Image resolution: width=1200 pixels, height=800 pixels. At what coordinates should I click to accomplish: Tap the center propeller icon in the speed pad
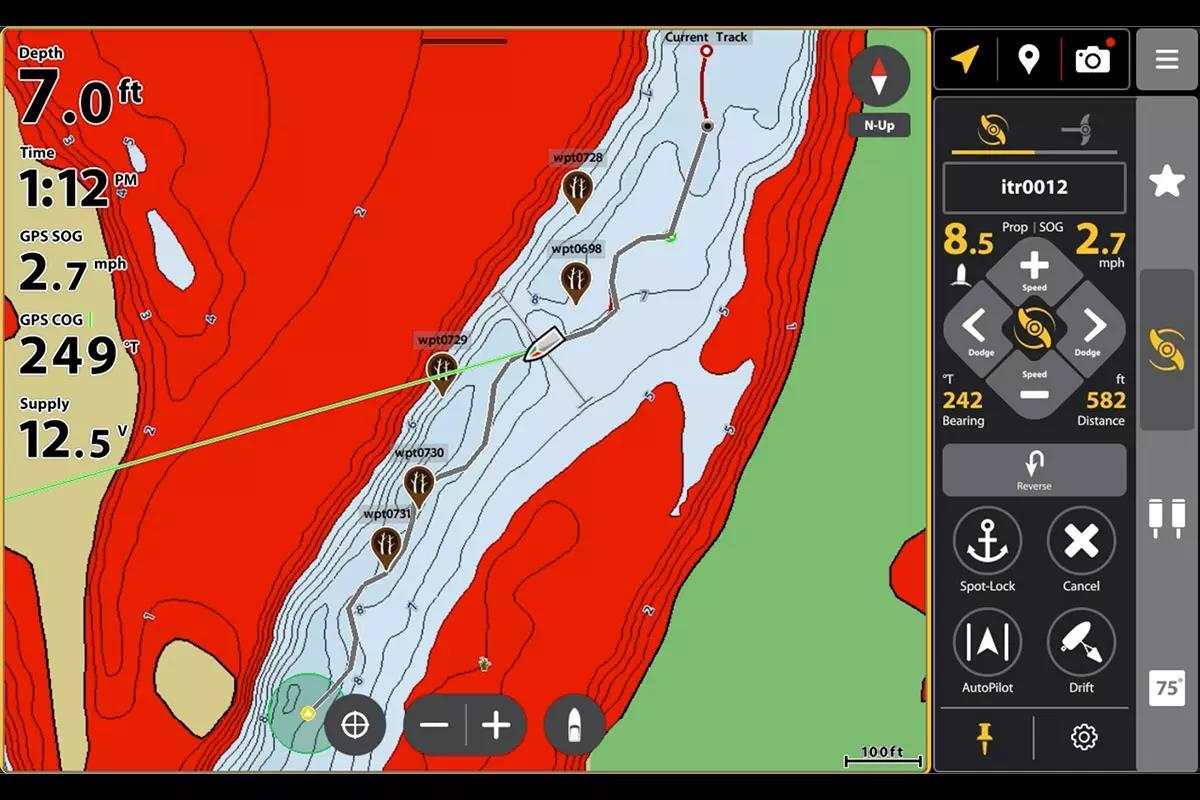1033,329
